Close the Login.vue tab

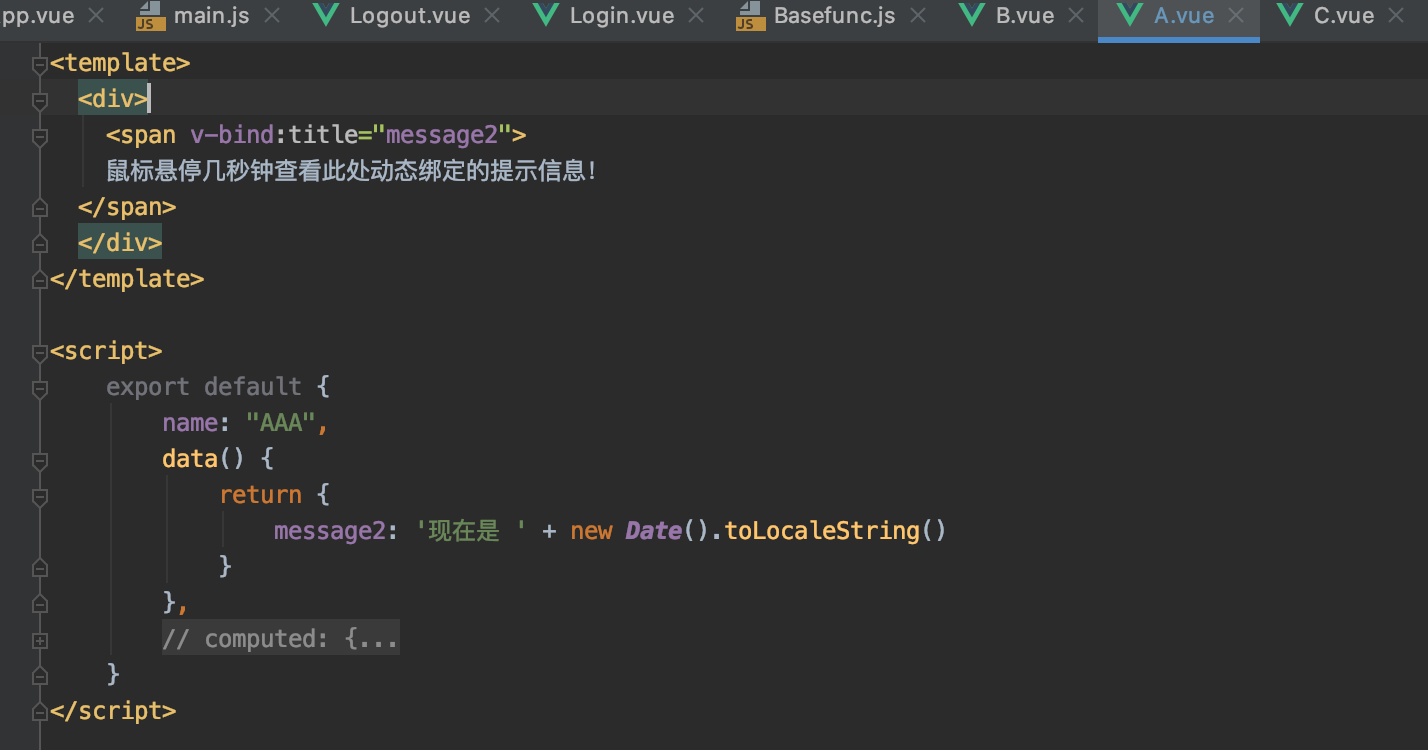[x=695, y=16]
